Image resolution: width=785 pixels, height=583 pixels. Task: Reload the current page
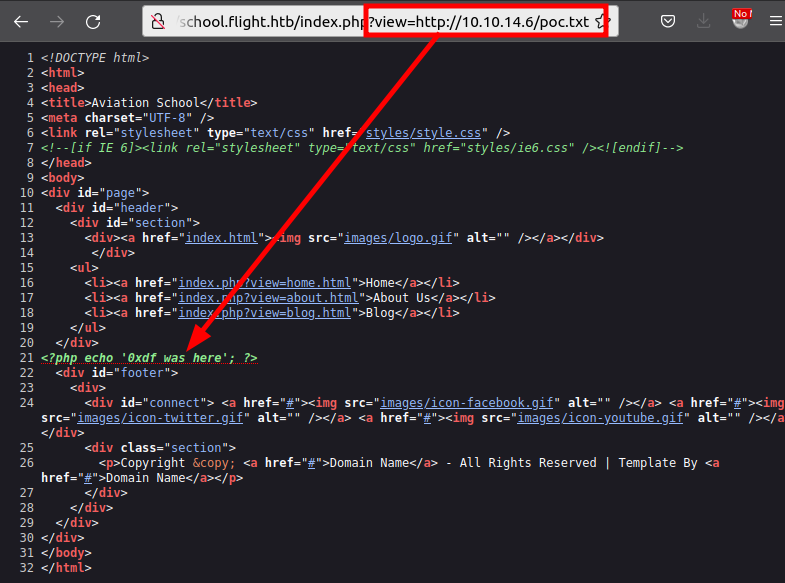pos(93,21)
